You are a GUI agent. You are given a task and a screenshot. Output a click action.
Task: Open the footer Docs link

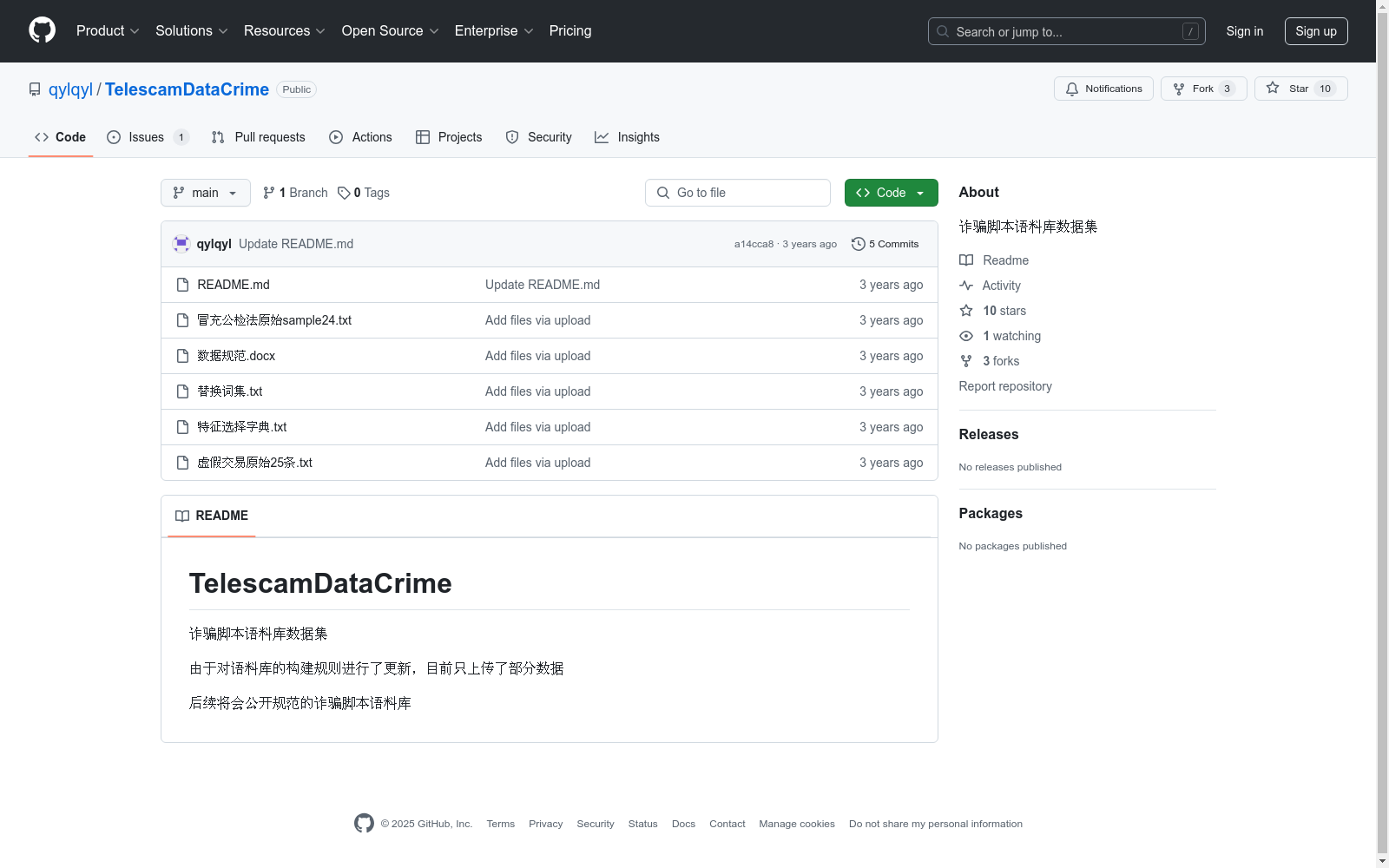[x=683, y=824]
